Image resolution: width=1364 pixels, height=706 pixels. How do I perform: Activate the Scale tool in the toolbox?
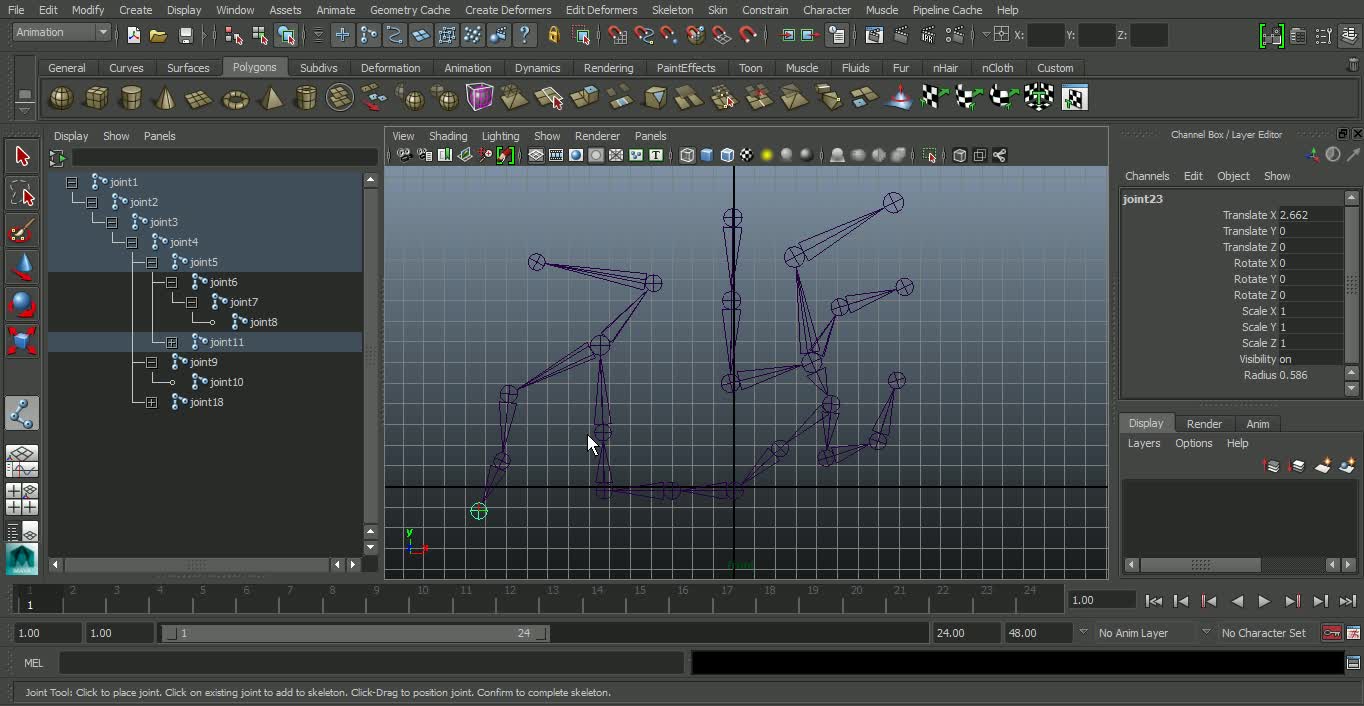(22, 341)
